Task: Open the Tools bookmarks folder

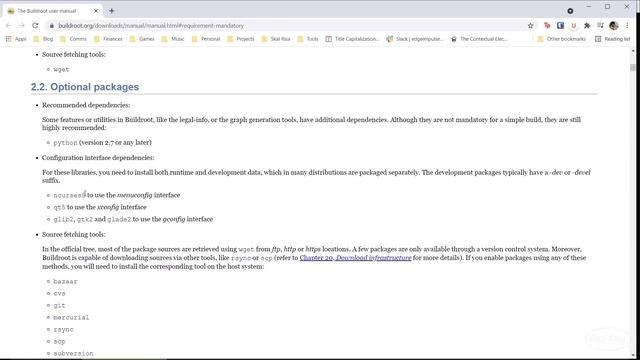Action: (308, 39)
